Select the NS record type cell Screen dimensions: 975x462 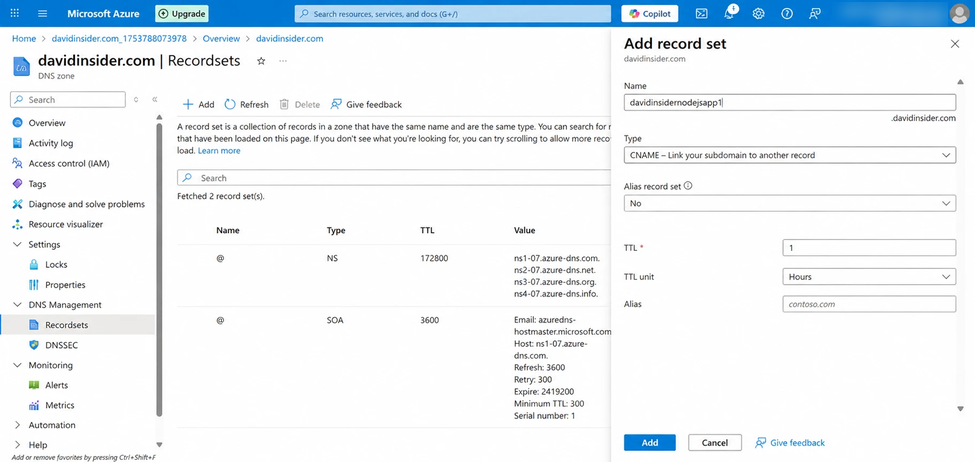(x=332, y=258)
